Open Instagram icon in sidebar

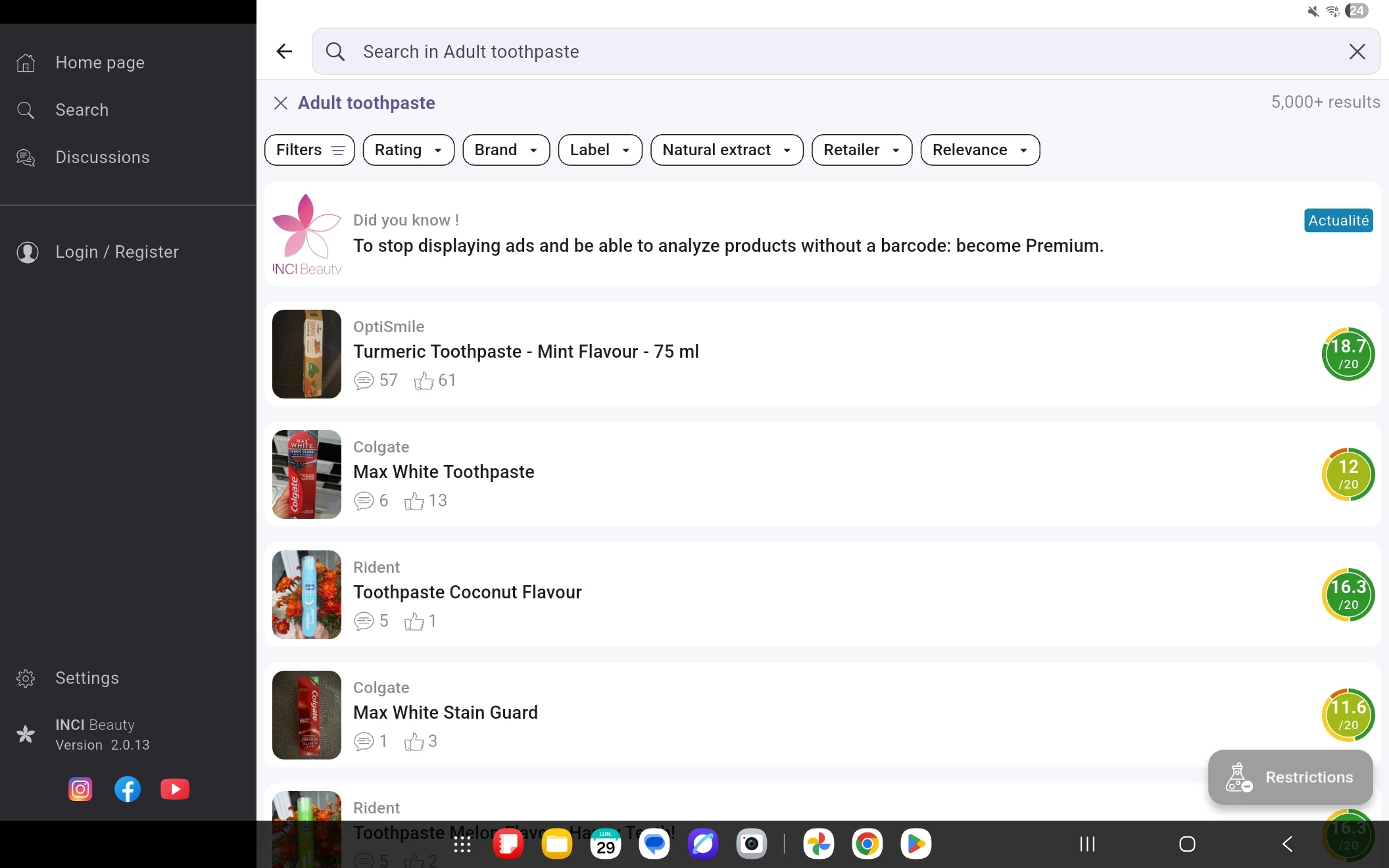(80, 789)
